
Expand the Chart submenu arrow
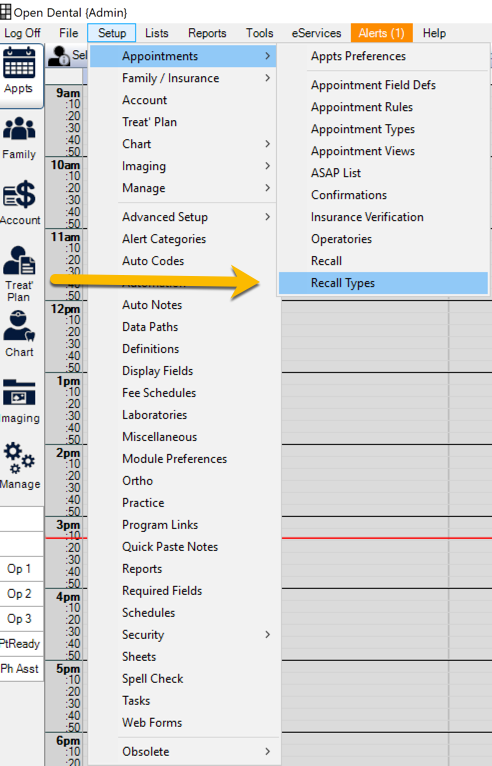pyautogui.click(x=267, y=144)
